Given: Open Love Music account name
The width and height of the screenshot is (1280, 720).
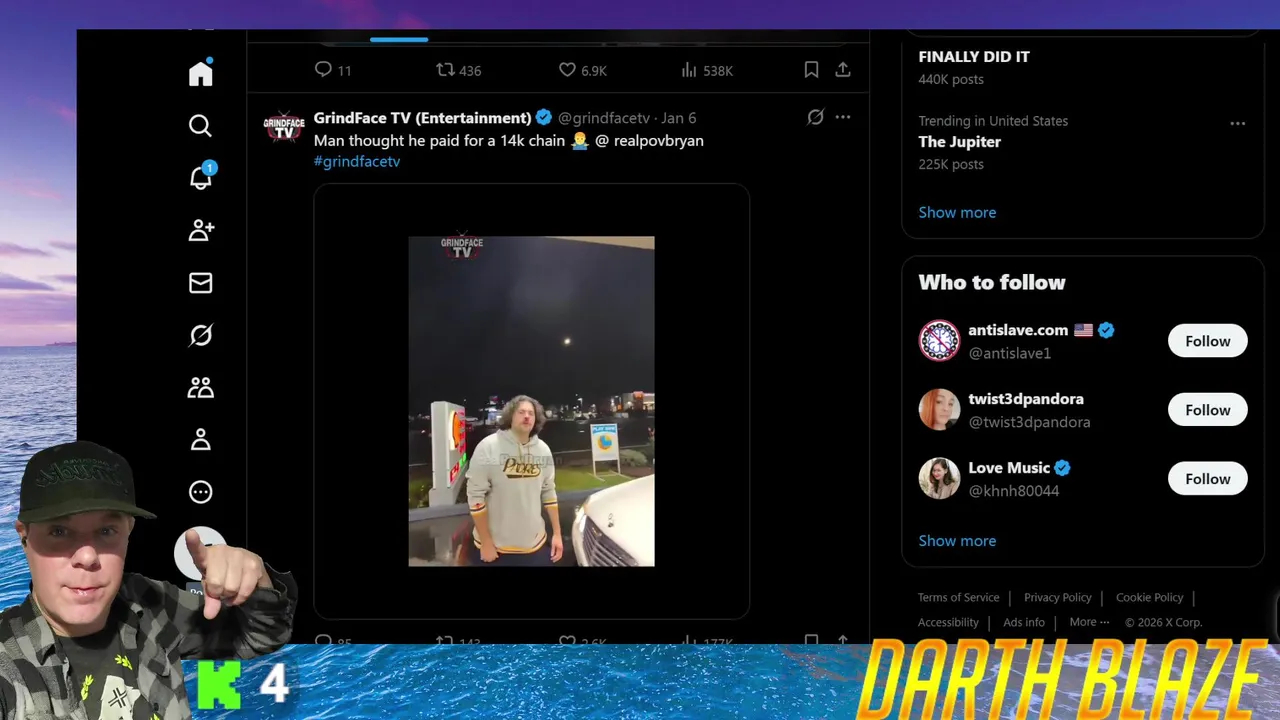Looking at the screenshot, I should coord(1009,468).
